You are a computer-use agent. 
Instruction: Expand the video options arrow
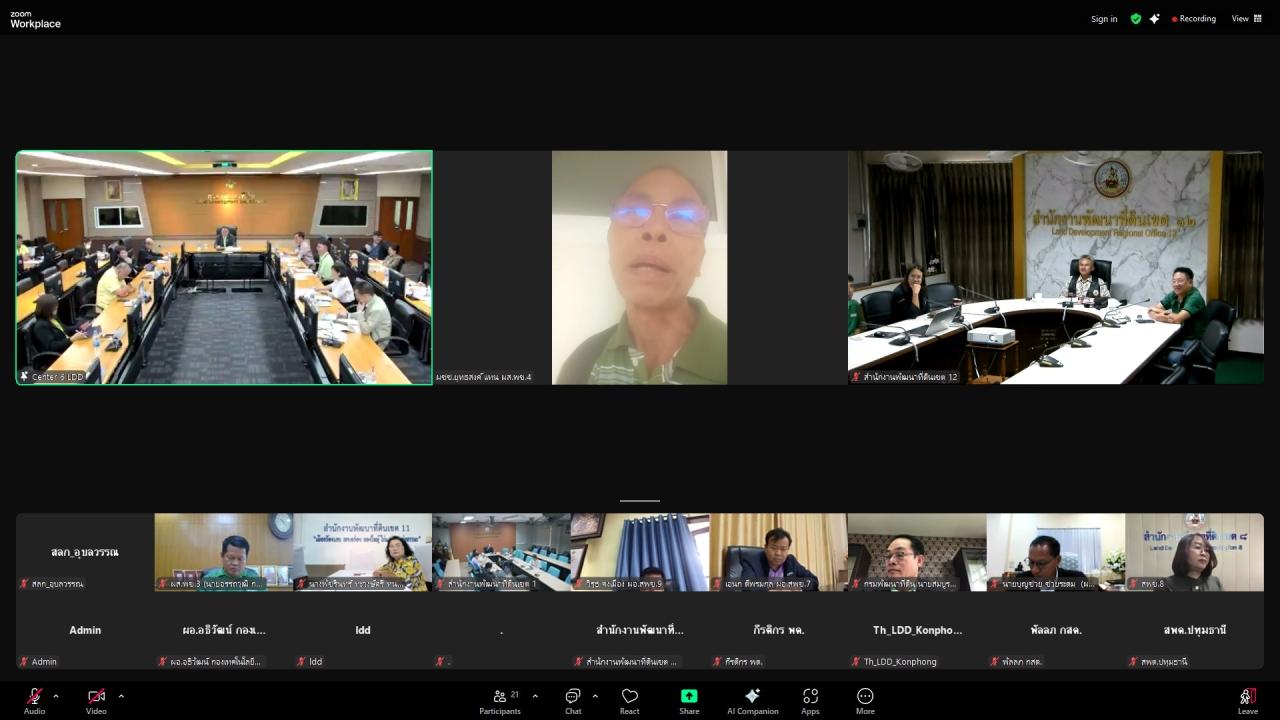tap(121, 696)
